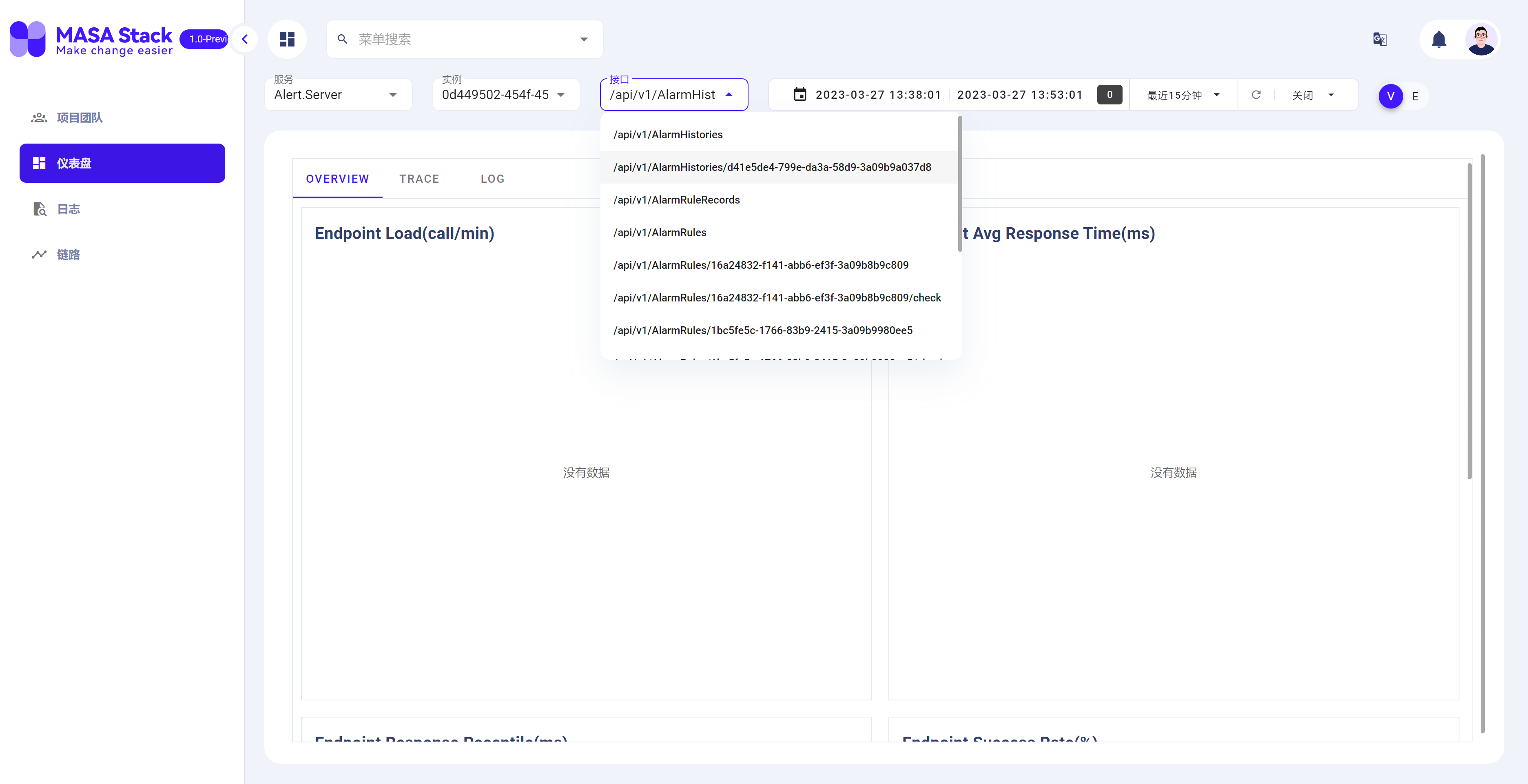Switch to the LOG tab
Viewport: 1528px width, 784px height.
[x=492, y=179]
